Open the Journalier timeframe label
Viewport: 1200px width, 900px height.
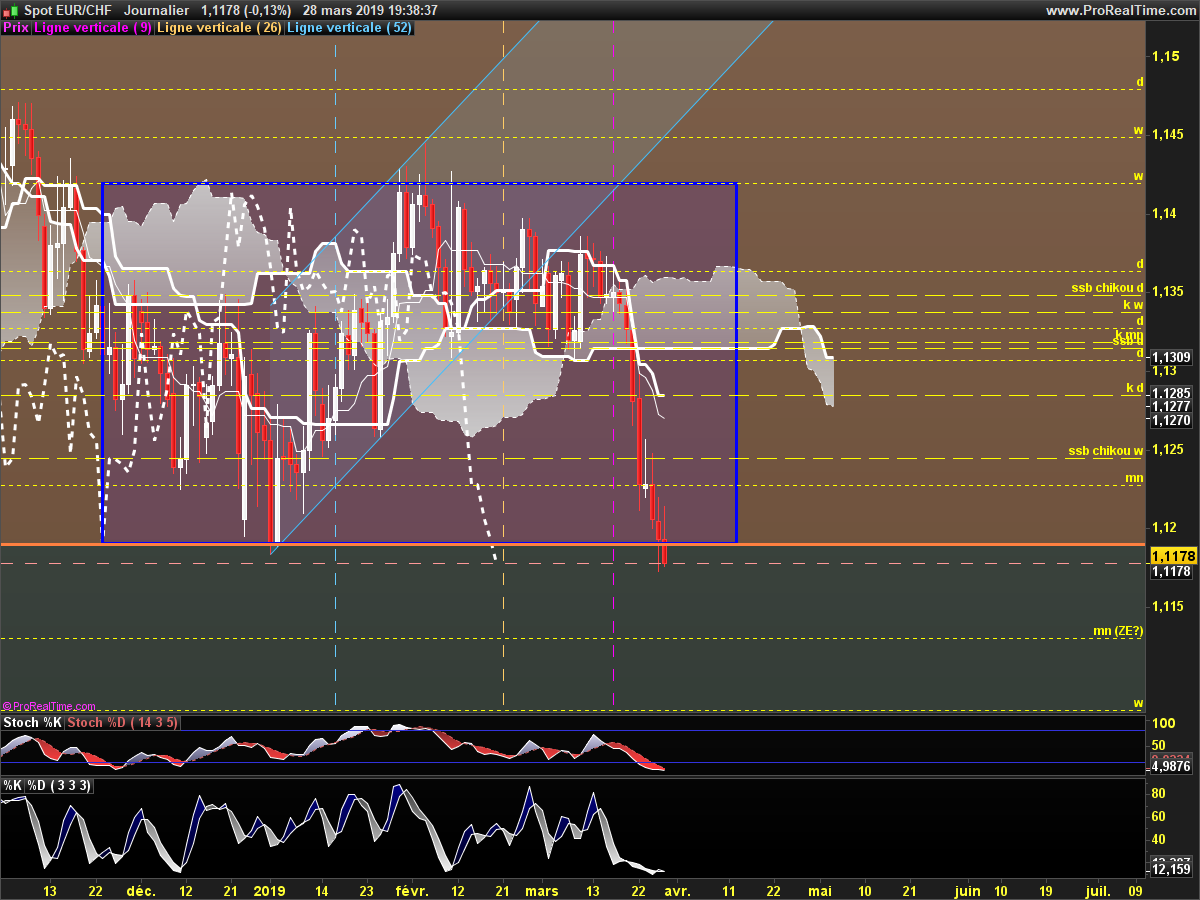pos(157,10)
